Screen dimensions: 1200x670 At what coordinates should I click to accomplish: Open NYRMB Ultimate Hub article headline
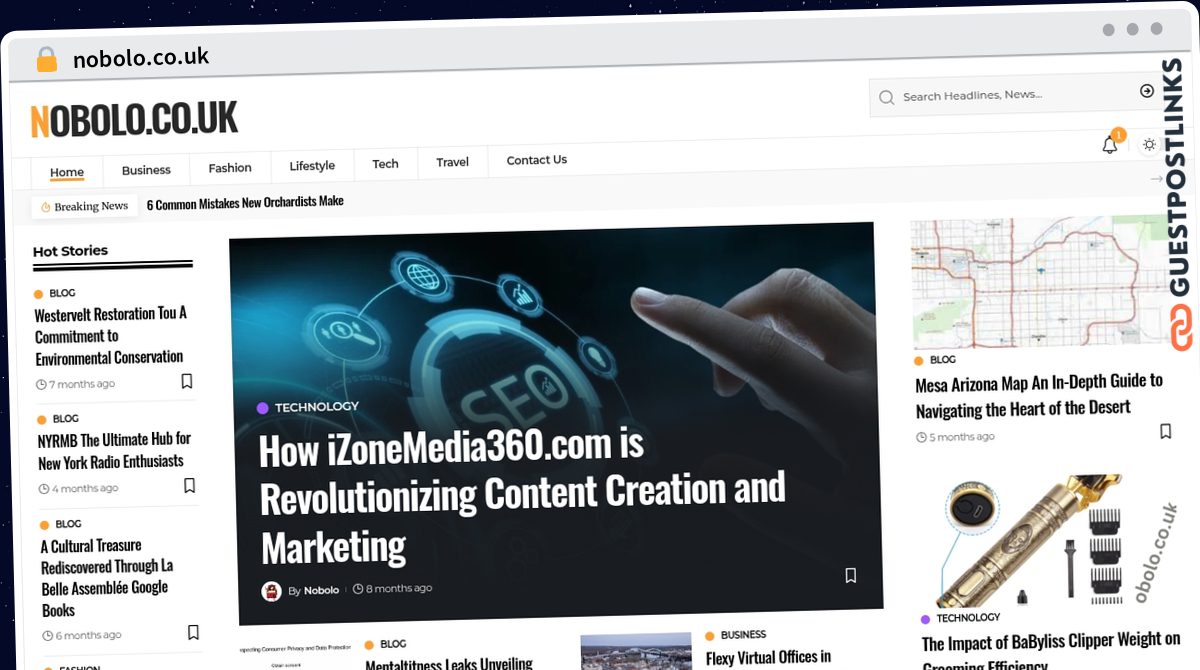[114, 450]
